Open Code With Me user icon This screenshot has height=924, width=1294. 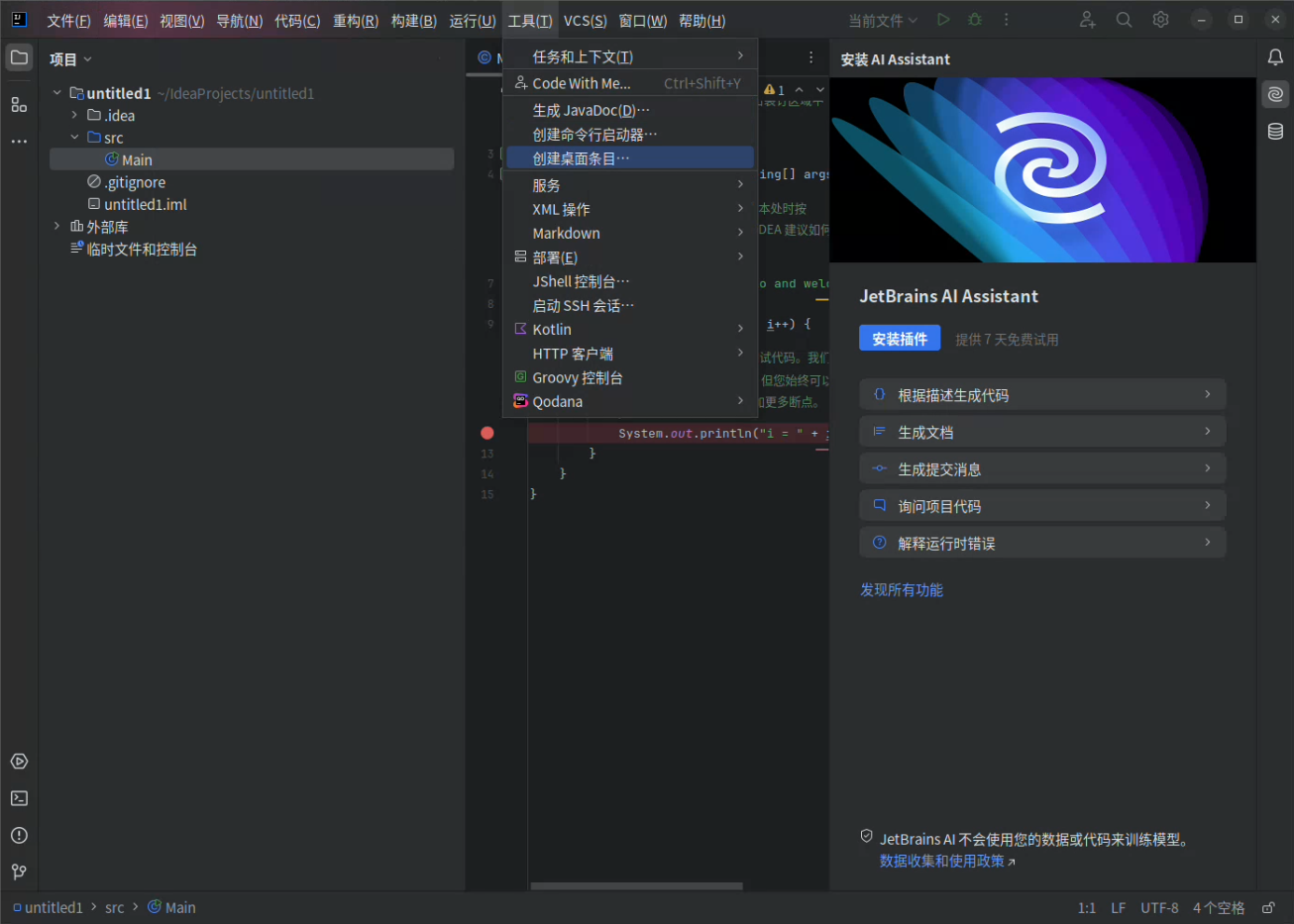(1087, 20)
